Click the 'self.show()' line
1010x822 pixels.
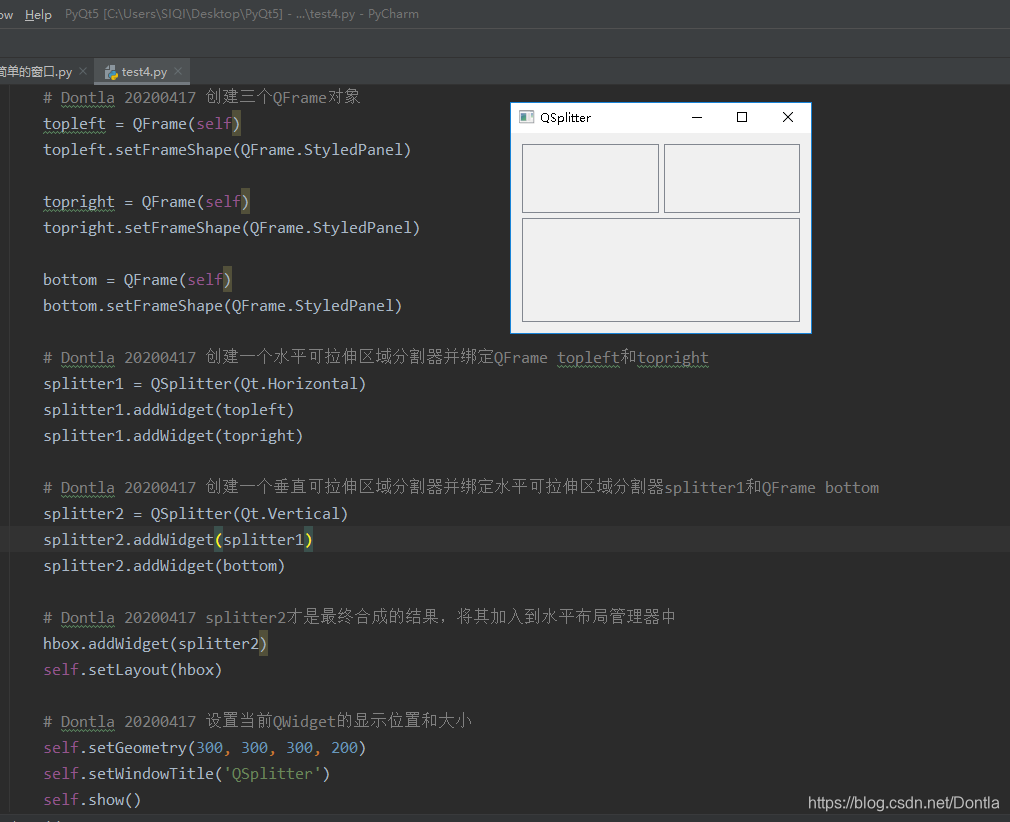tap(91, 800)
